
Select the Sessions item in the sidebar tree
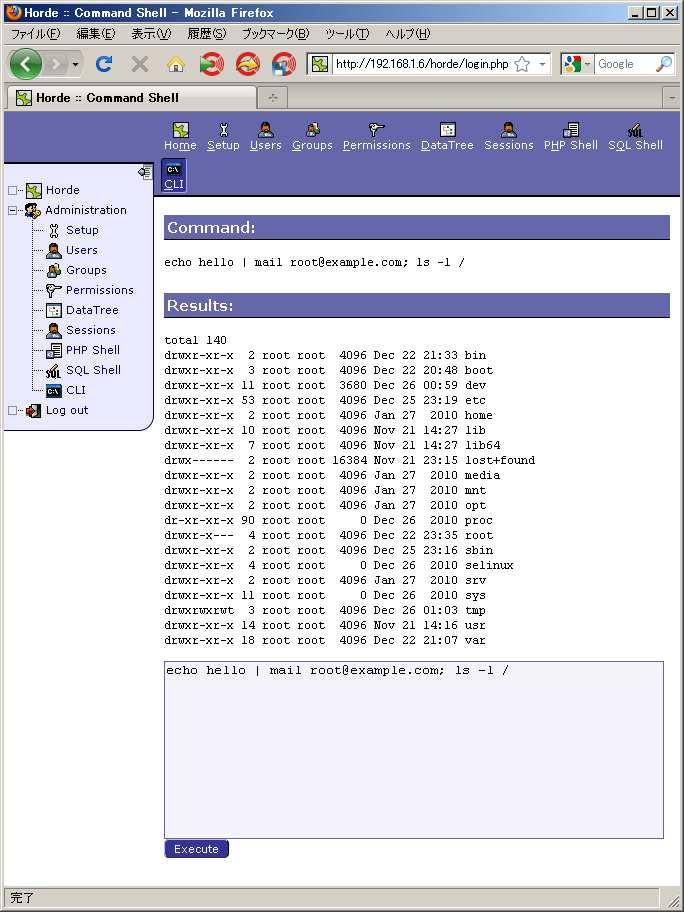(90, 330)
